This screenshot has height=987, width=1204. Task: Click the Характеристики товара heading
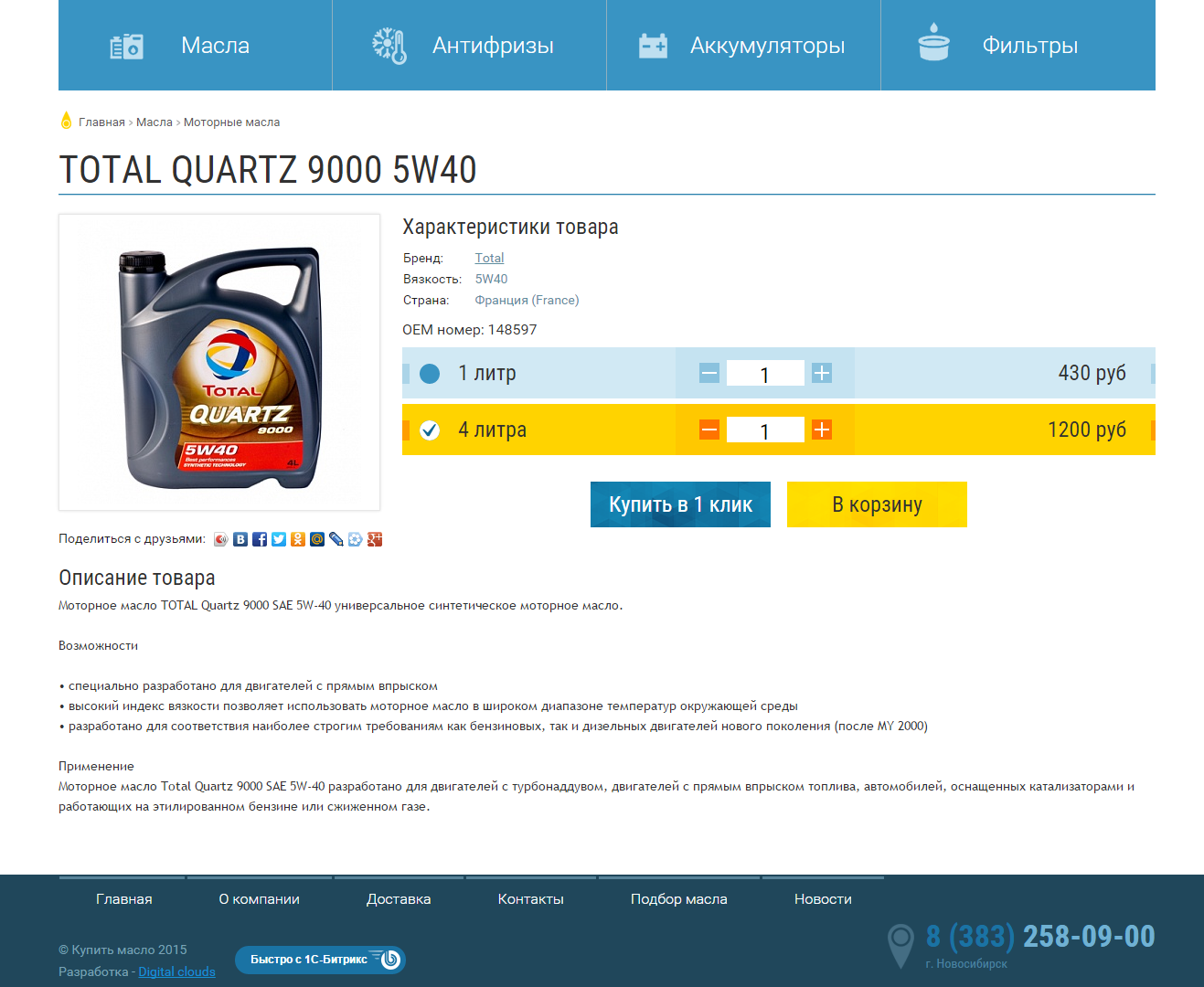pyautogui.click(x=510, y=228)
